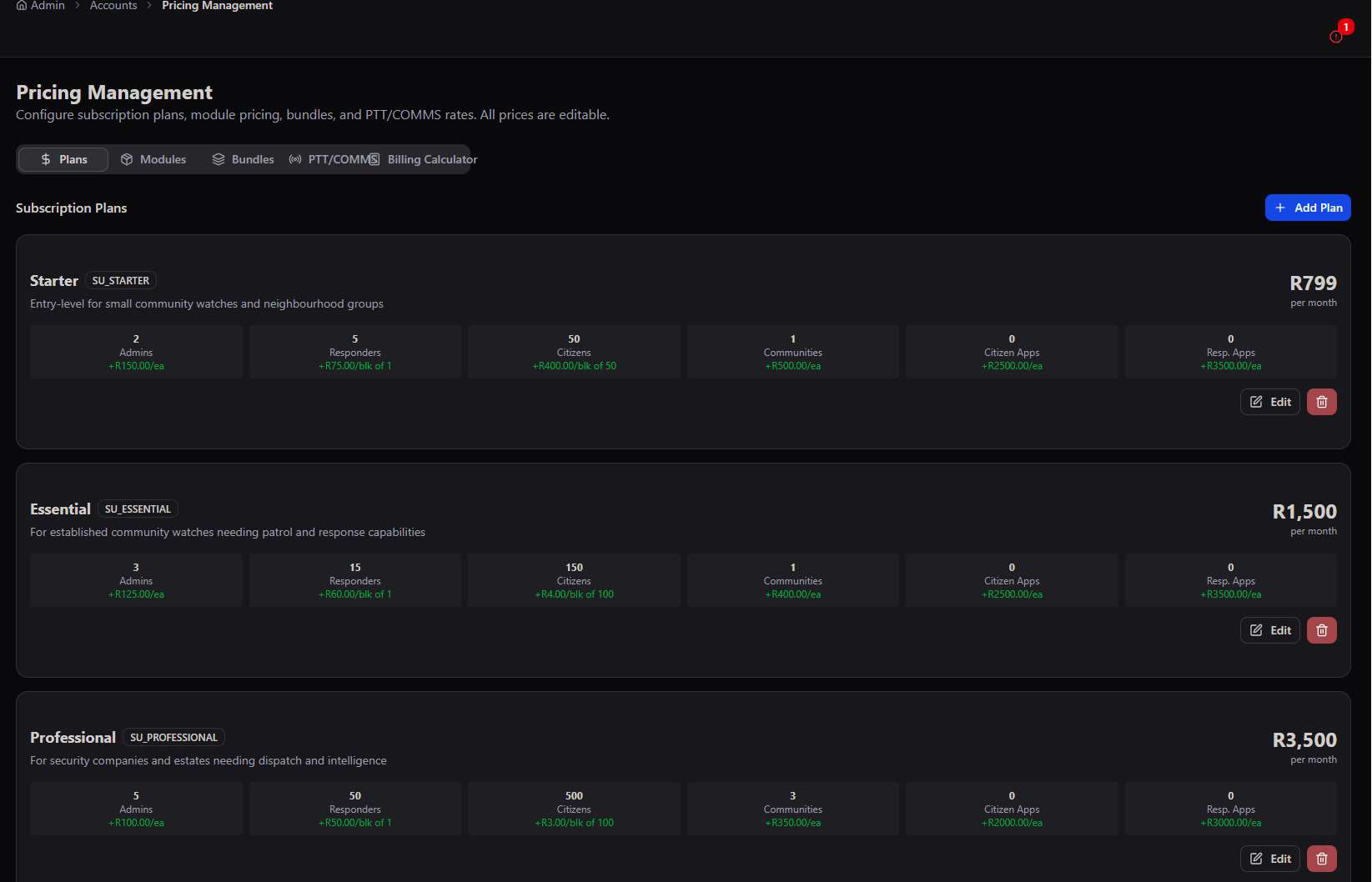The height and width of the screenshot is (882, 1372).
Task: Select the Starter plan's Admins tile
Action: click(x=136, y=352)
